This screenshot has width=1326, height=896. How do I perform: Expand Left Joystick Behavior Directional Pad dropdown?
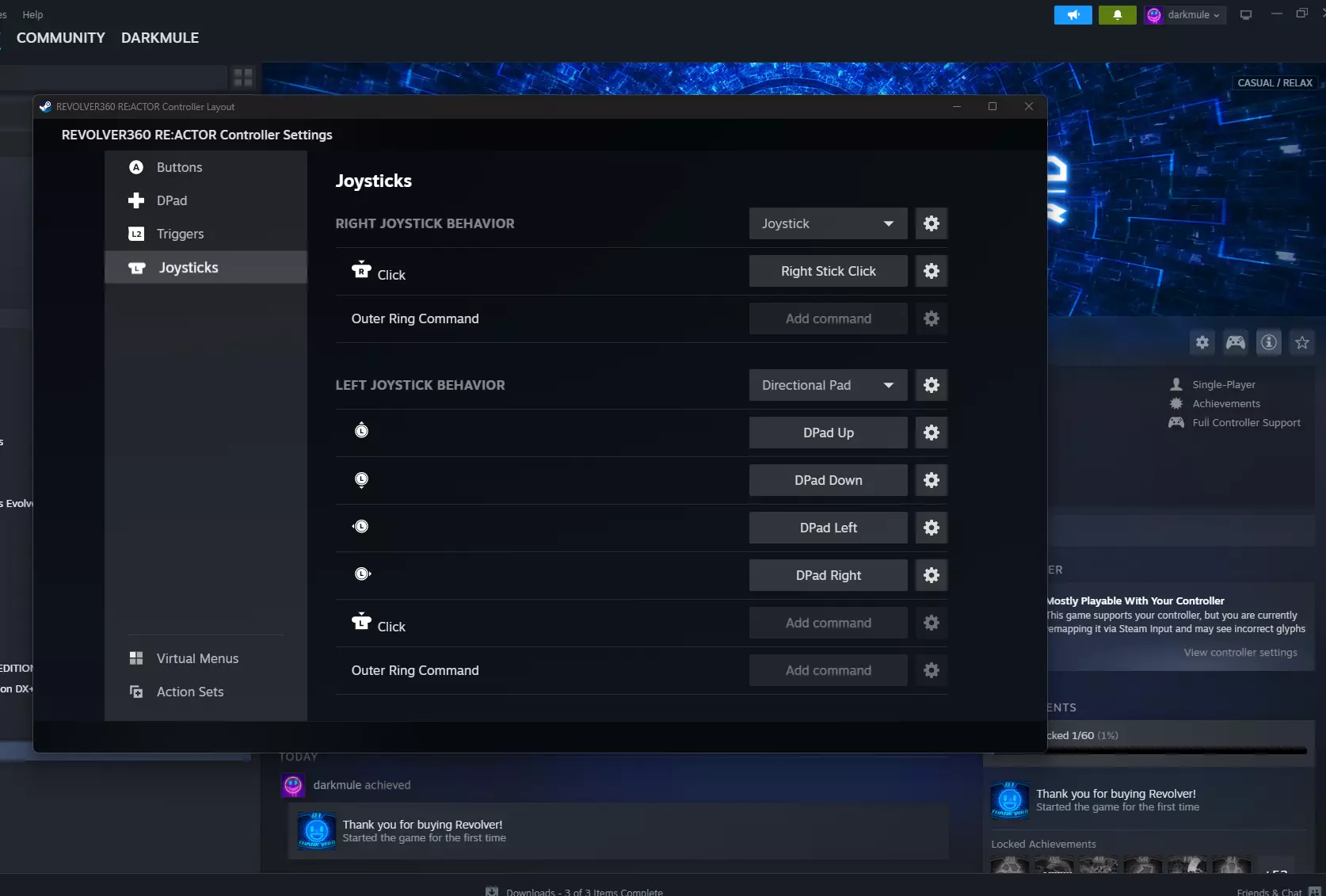click(x=829, y=385)
